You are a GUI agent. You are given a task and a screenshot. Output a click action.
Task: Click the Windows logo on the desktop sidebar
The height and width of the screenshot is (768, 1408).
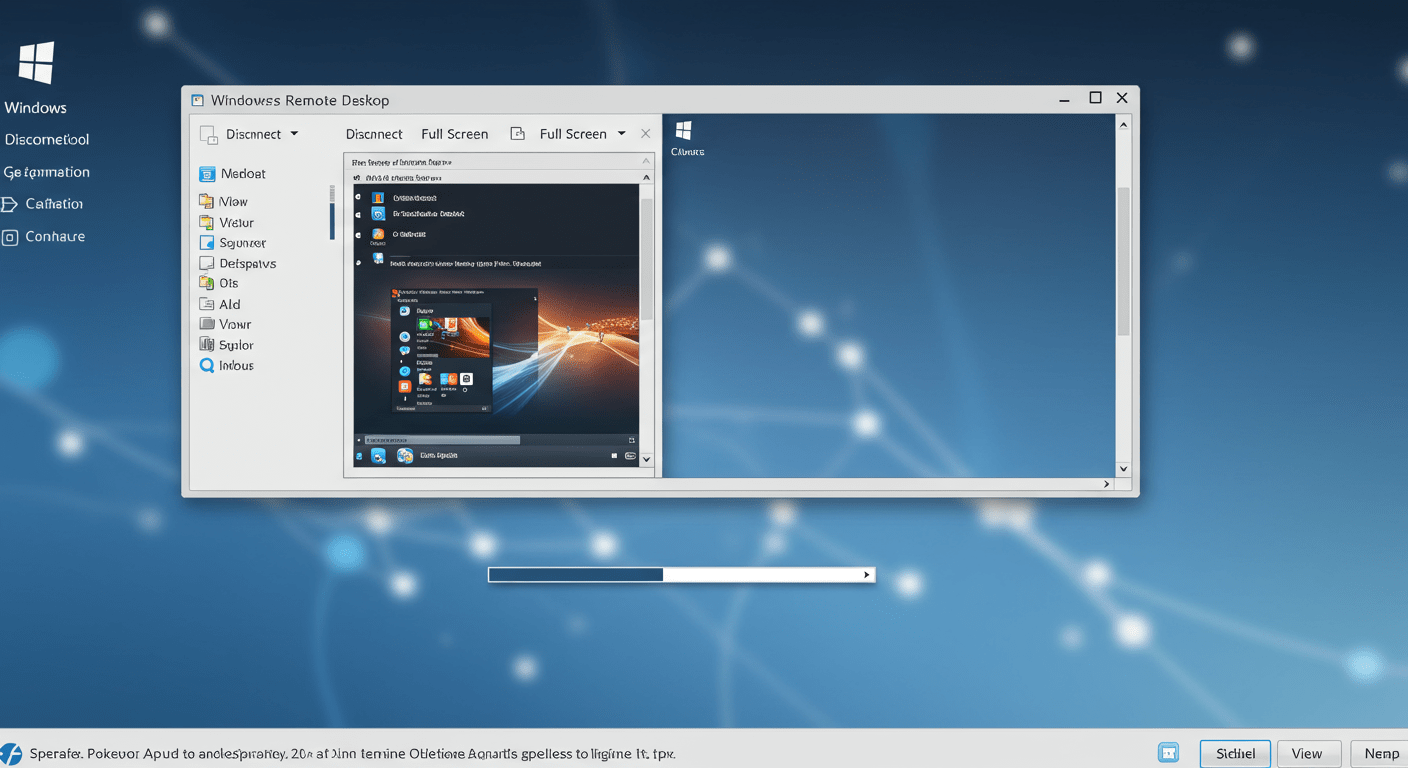pos(36,63)
